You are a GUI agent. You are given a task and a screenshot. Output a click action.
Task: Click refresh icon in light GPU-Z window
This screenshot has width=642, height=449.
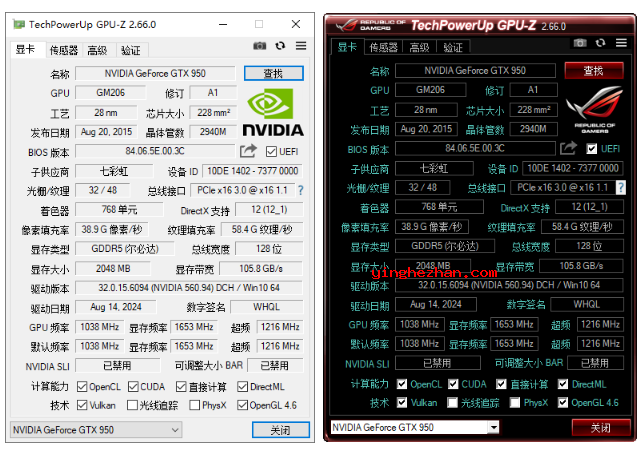[x=280, y=45]
